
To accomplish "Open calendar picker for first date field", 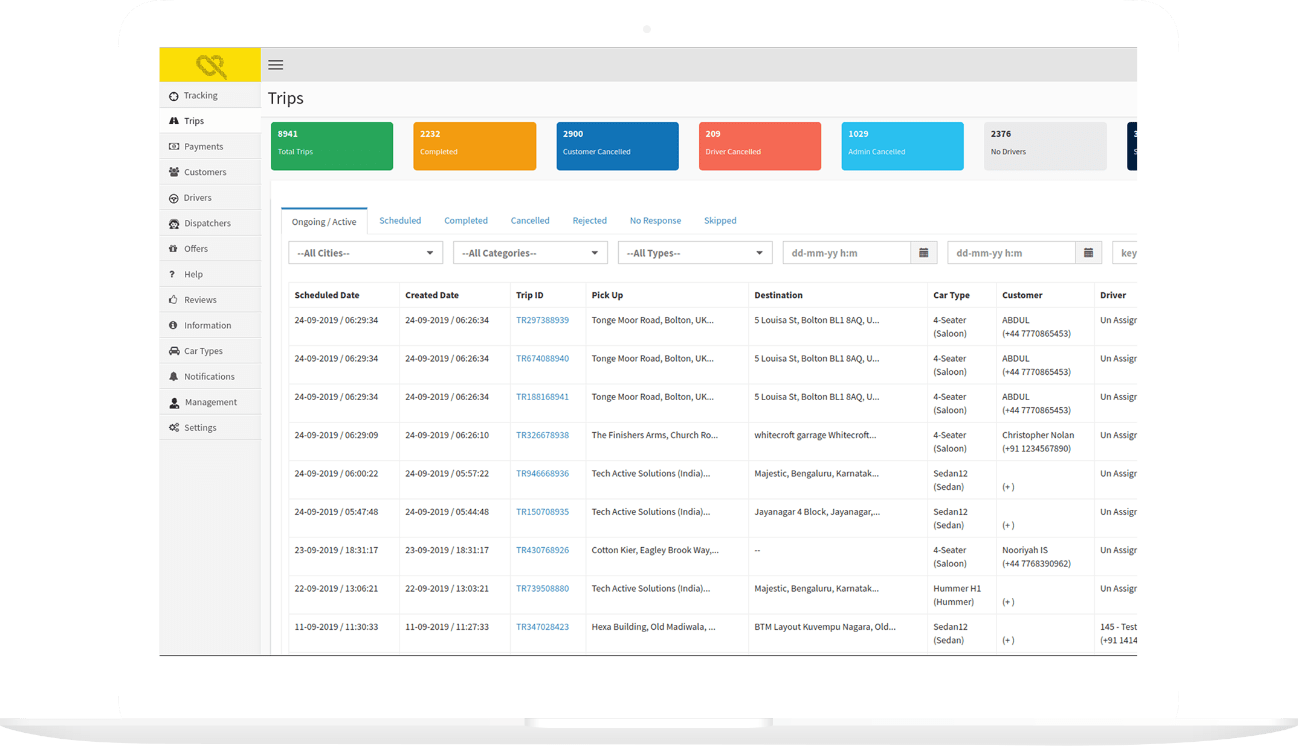I will pos(924,253).
